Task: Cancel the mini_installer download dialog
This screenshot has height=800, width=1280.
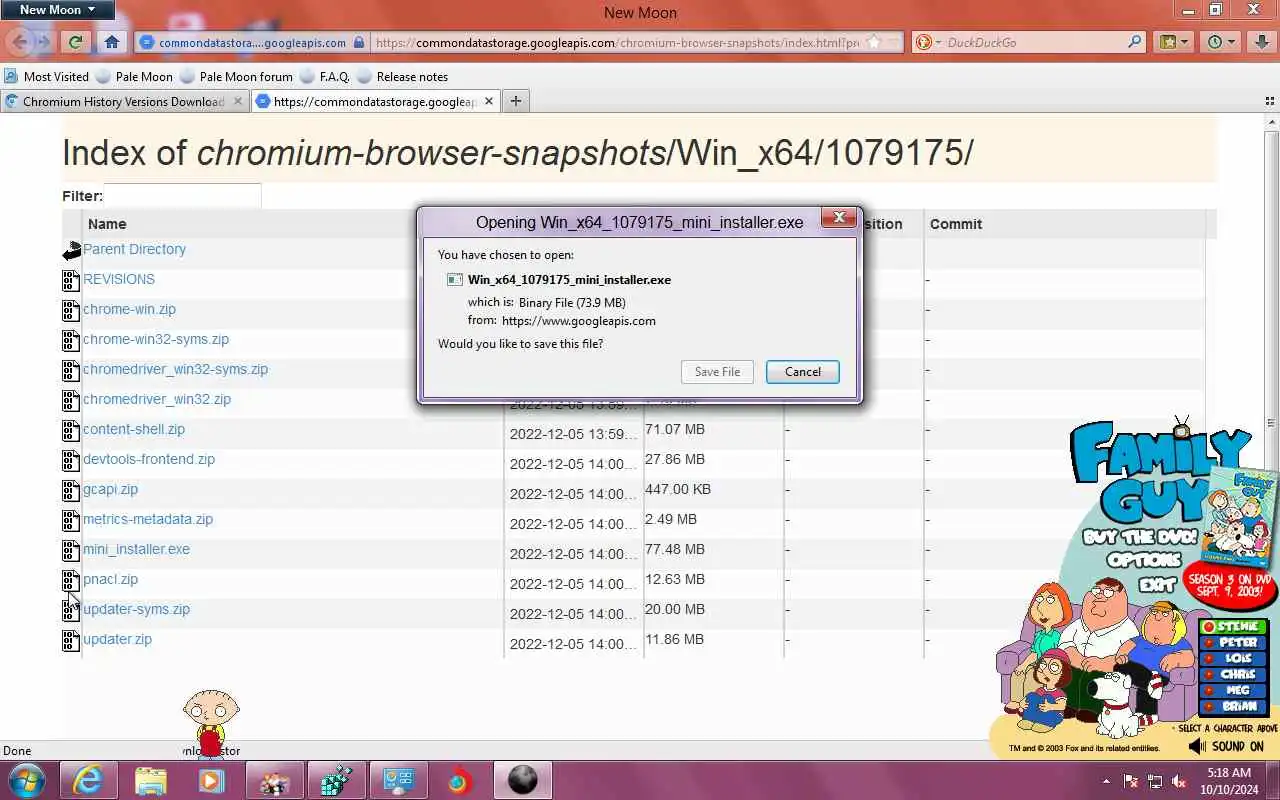Action: [802, 371]
